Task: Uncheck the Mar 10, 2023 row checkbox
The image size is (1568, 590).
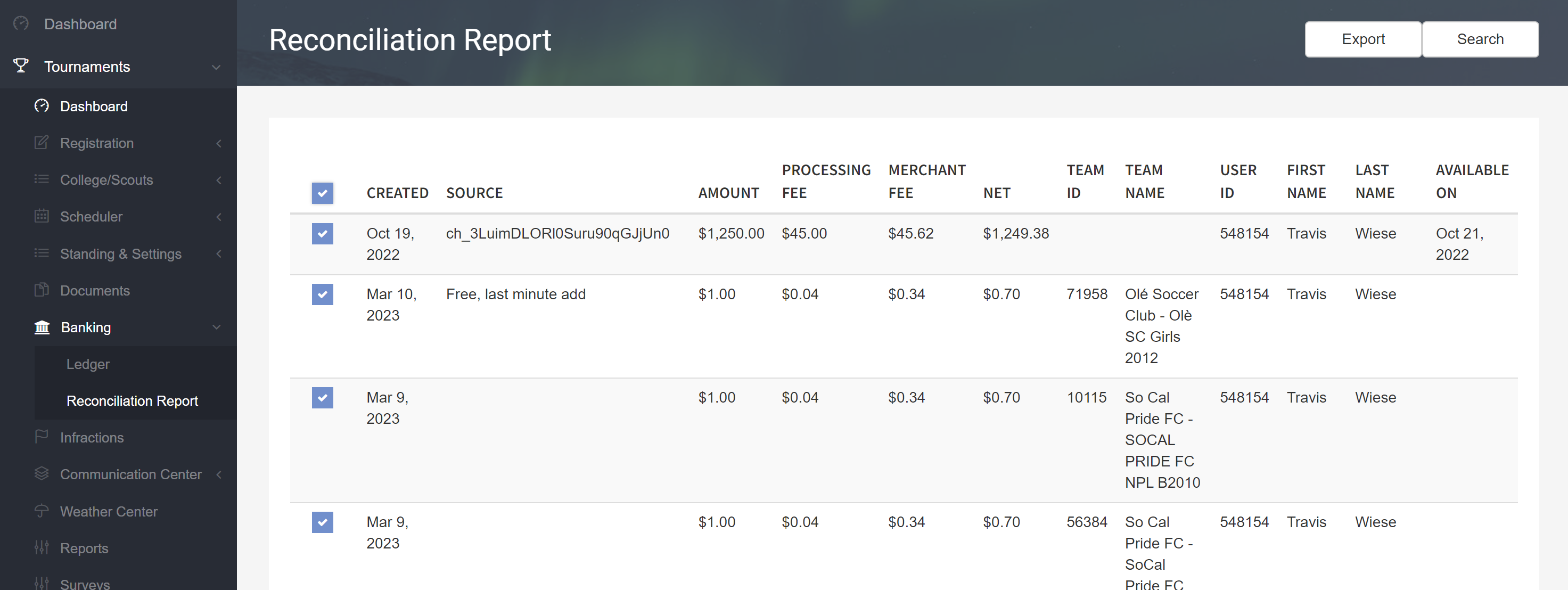Action: pos(322,294)
